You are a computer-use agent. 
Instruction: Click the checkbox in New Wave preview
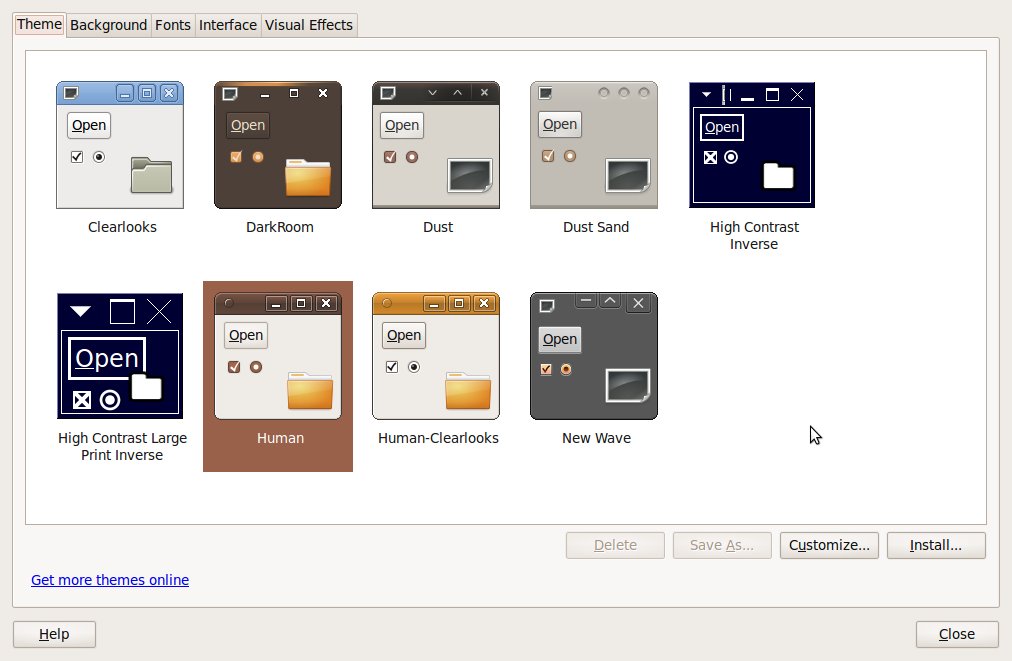tap(546, 369)
